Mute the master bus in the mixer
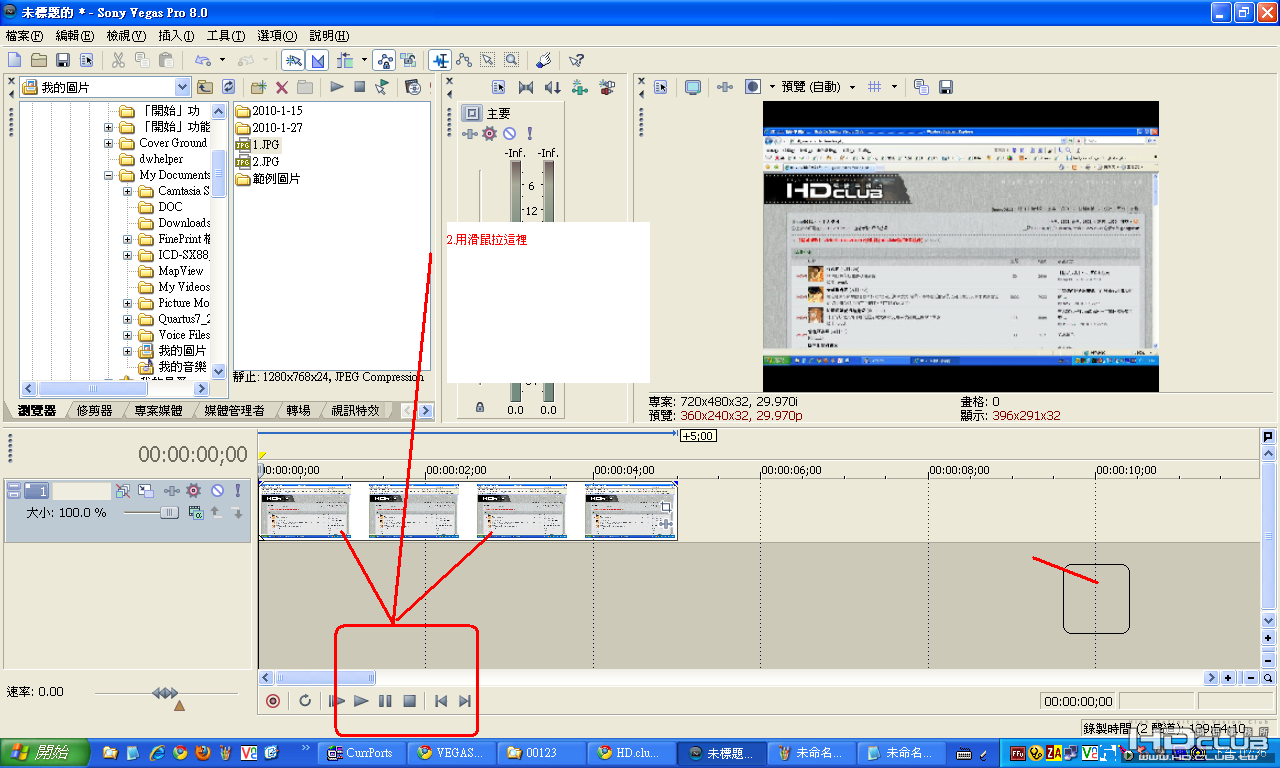Image resolution: width=1280 pixels, height=768 pixels. click(509, 133)
